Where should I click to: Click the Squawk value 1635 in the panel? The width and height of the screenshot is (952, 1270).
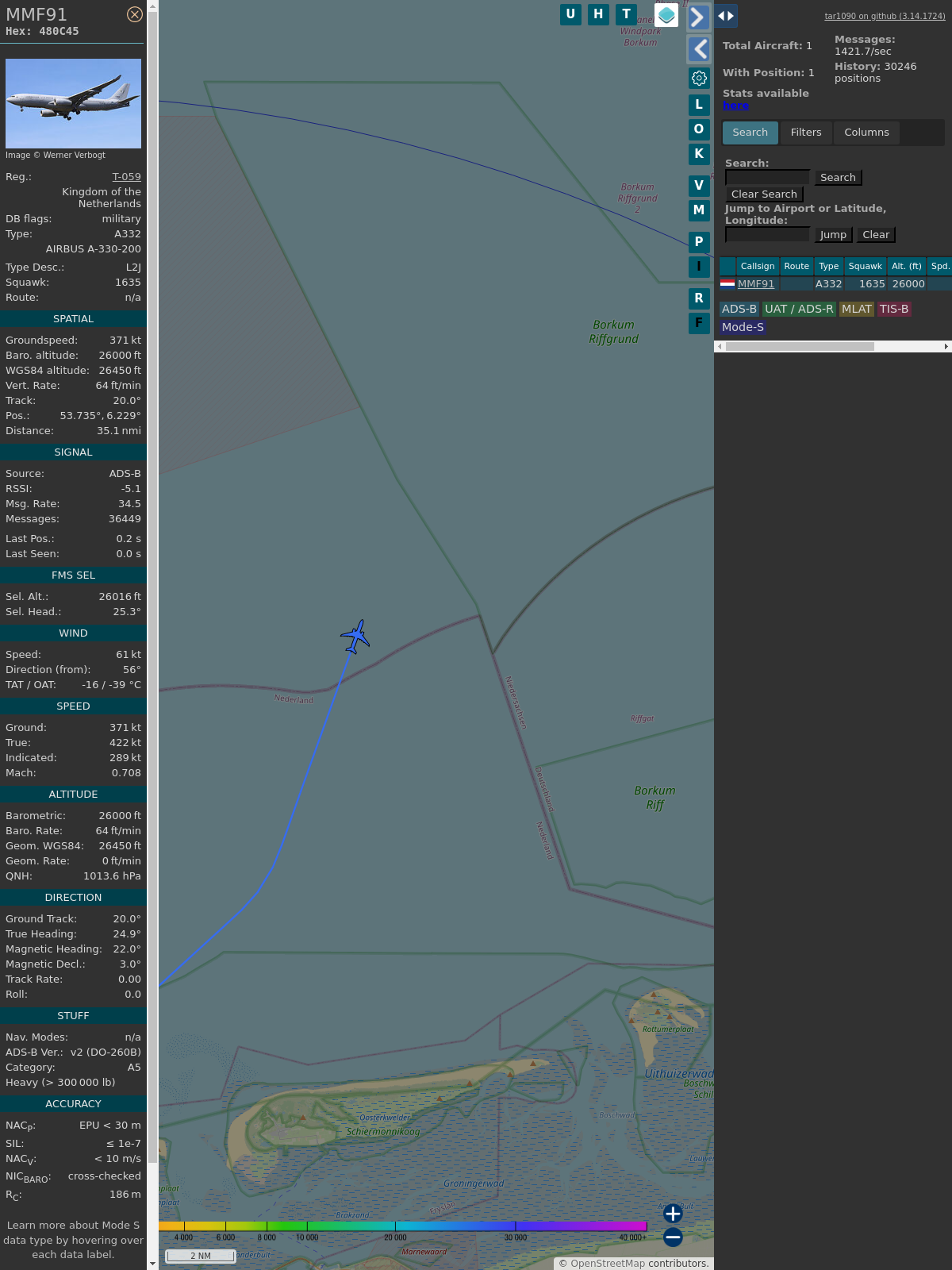pos(128,283)
